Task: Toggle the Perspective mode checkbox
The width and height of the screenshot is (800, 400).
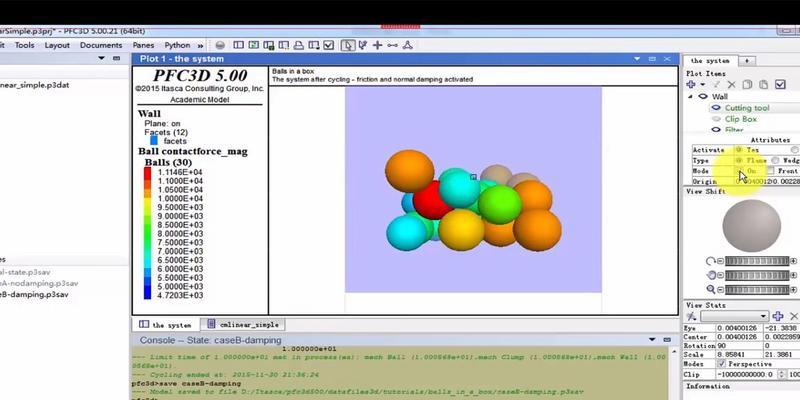Action: (721, 364)
